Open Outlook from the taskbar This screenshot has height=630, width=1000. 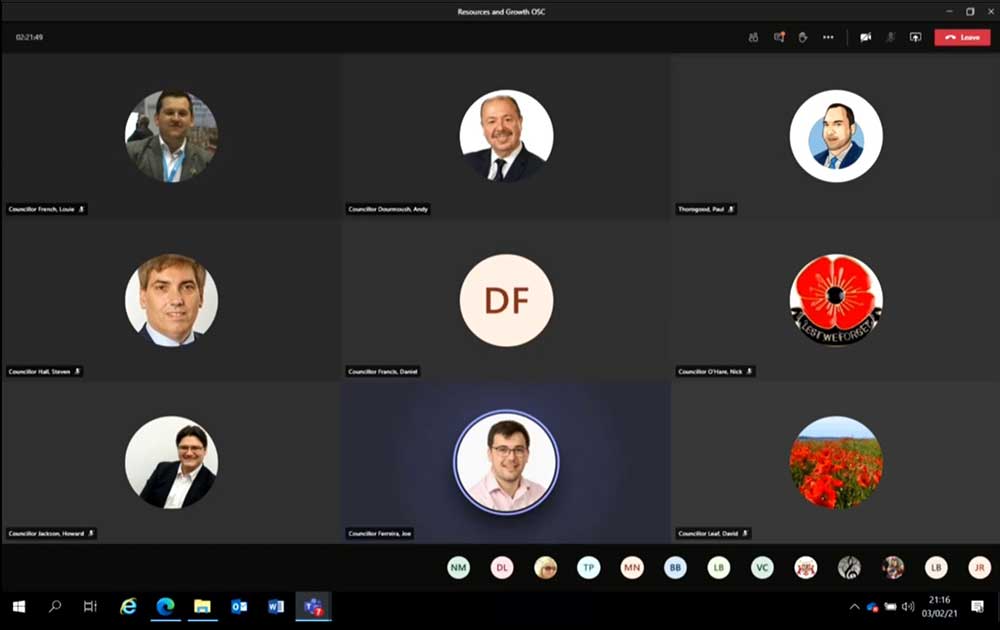239,606
